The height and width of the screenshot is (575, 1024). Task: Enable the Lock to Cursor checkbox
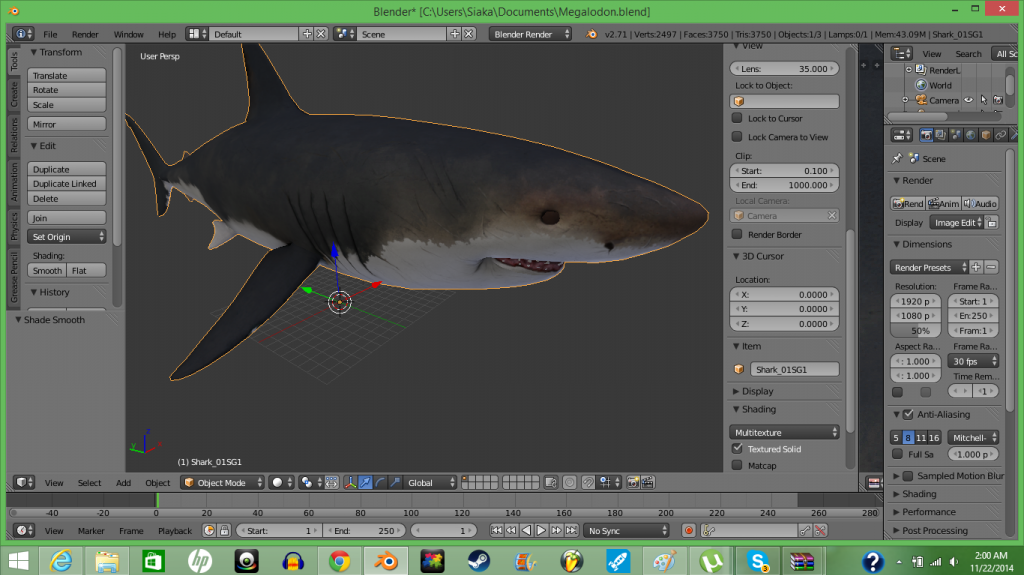(737, 119)
